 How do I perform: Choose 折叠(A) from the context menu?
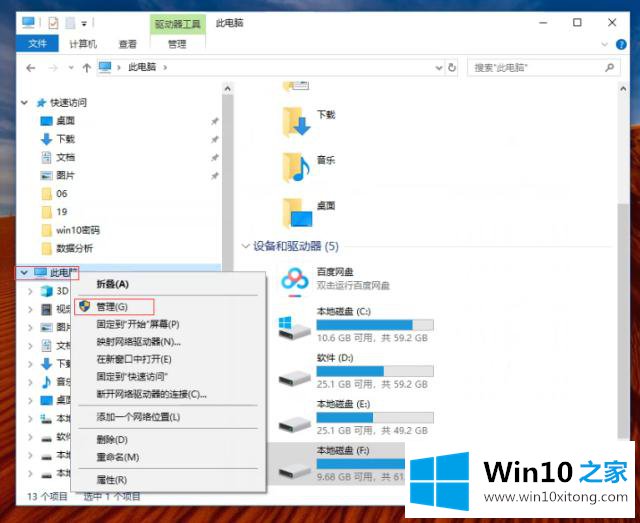[x=113, y=284]
